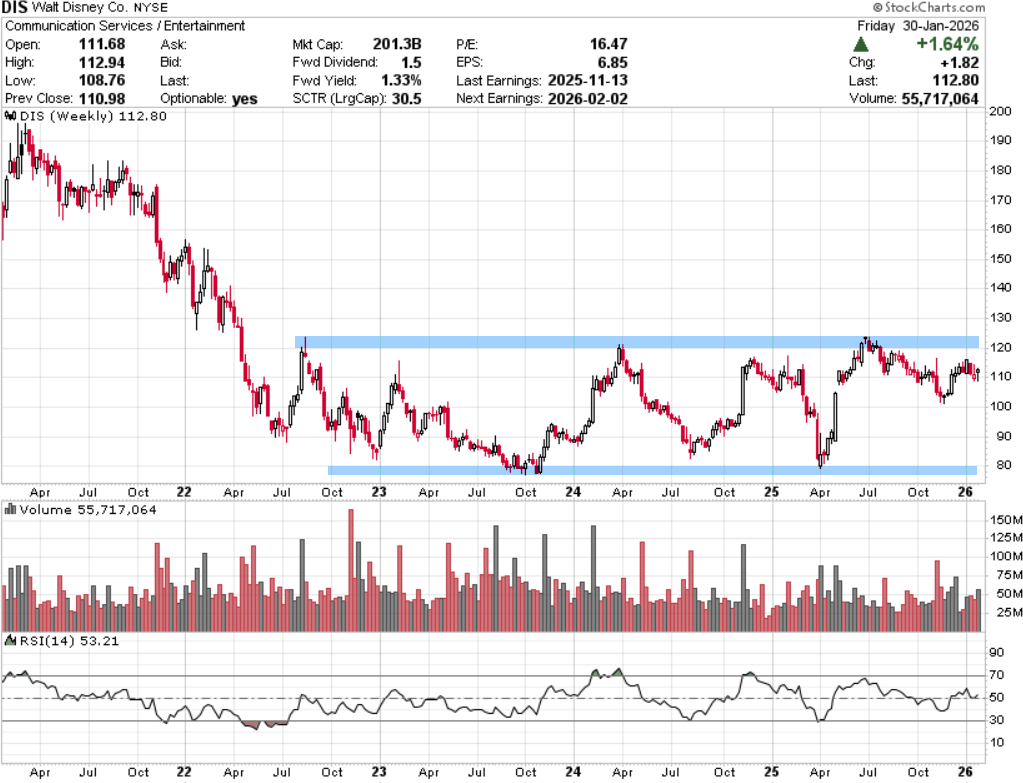Click the 110 price axis label
Viewport: 1023px width, 783px height.
1000,376
